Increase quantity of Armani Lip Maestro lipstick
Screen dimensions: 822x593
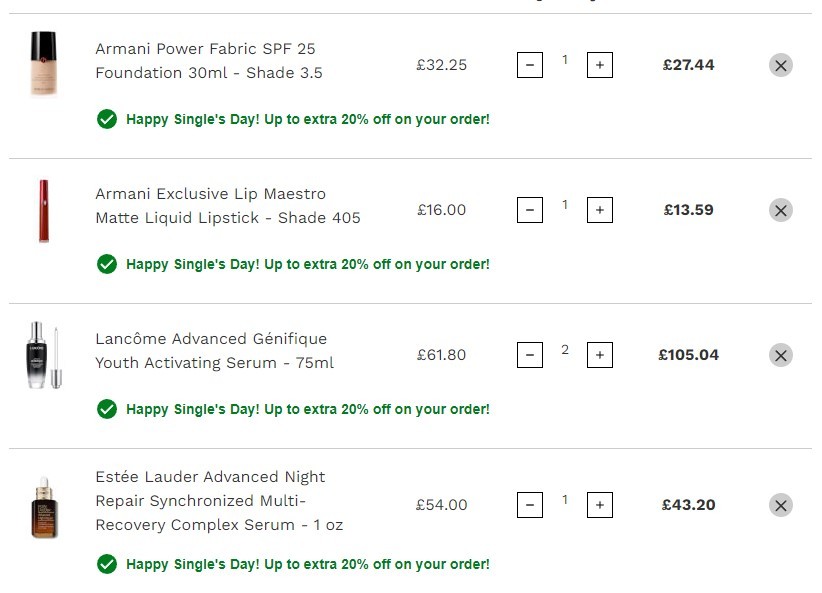[600, 210]
